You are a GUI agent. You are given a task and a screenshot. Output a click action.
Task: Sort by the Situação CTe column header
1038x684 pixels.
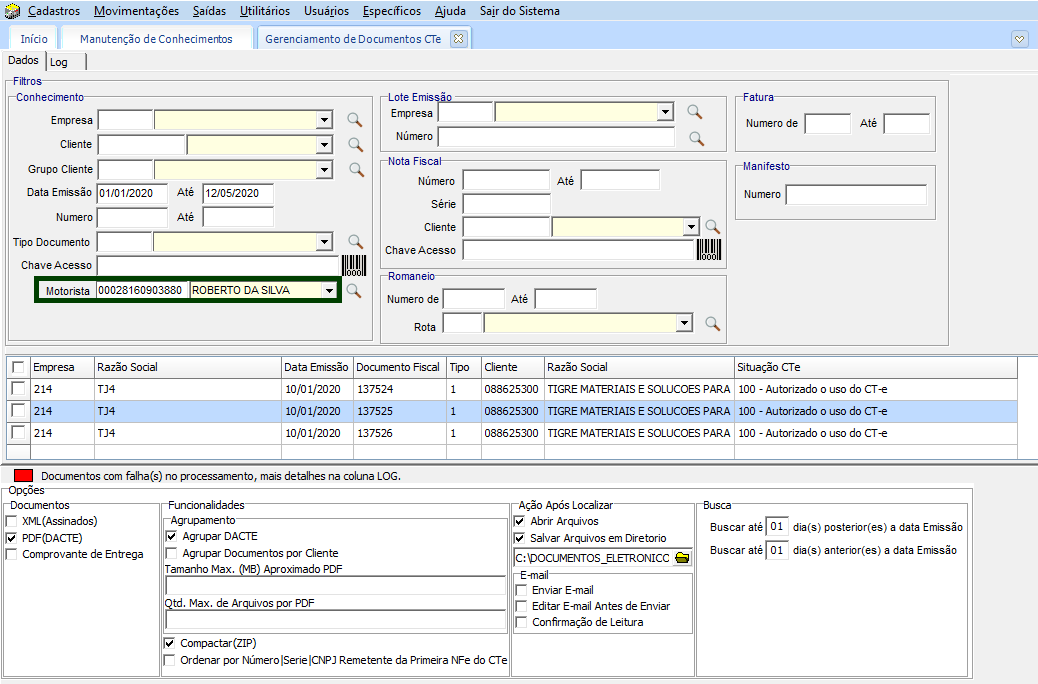coord(767,367)
